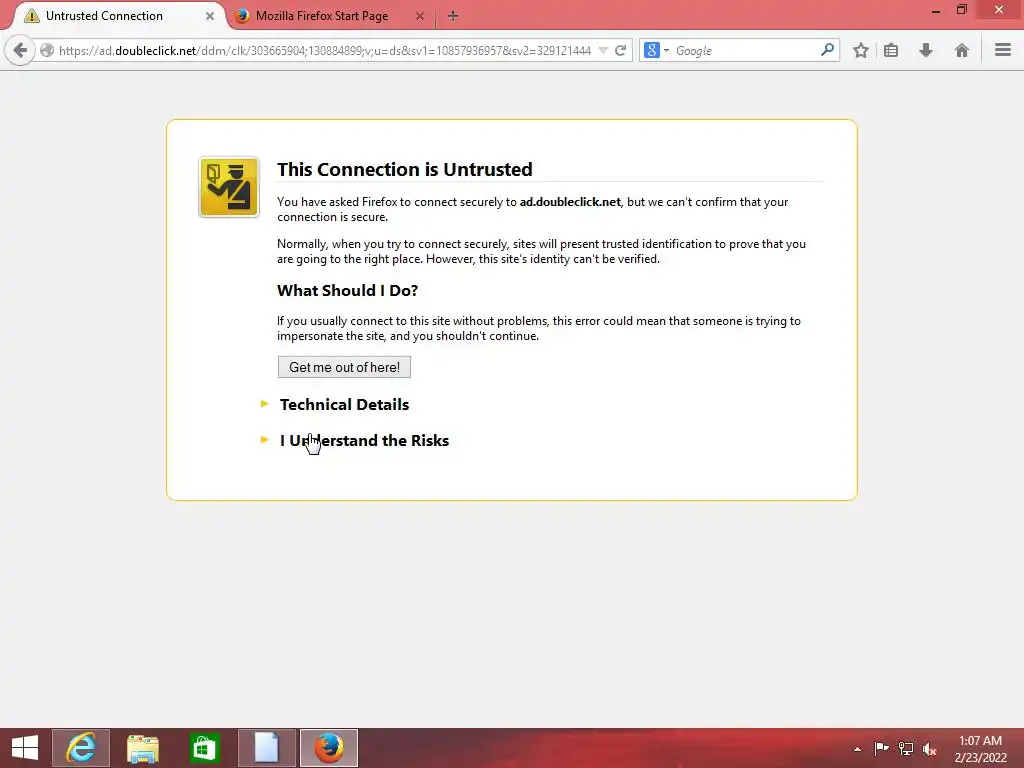Viewport: 1024px width, 768px height.
Task: Open the Google search engine selector
Action: pos(656,50)
